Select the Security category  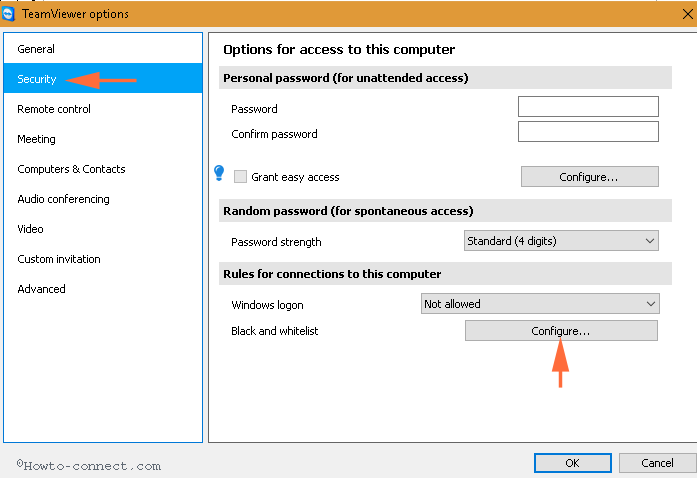click(x=103, y=78)
